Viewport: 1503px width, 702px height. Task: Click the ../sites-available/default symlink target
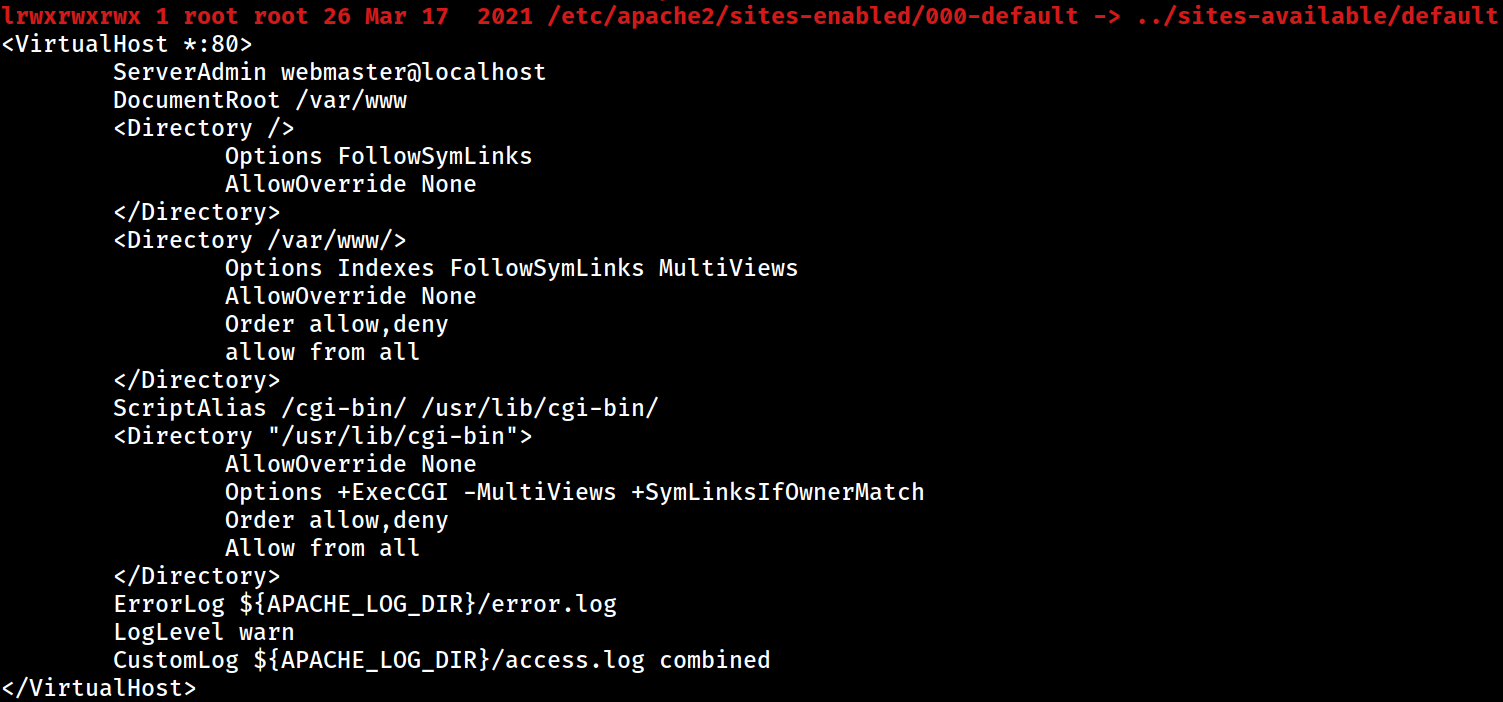[1316, 16]
